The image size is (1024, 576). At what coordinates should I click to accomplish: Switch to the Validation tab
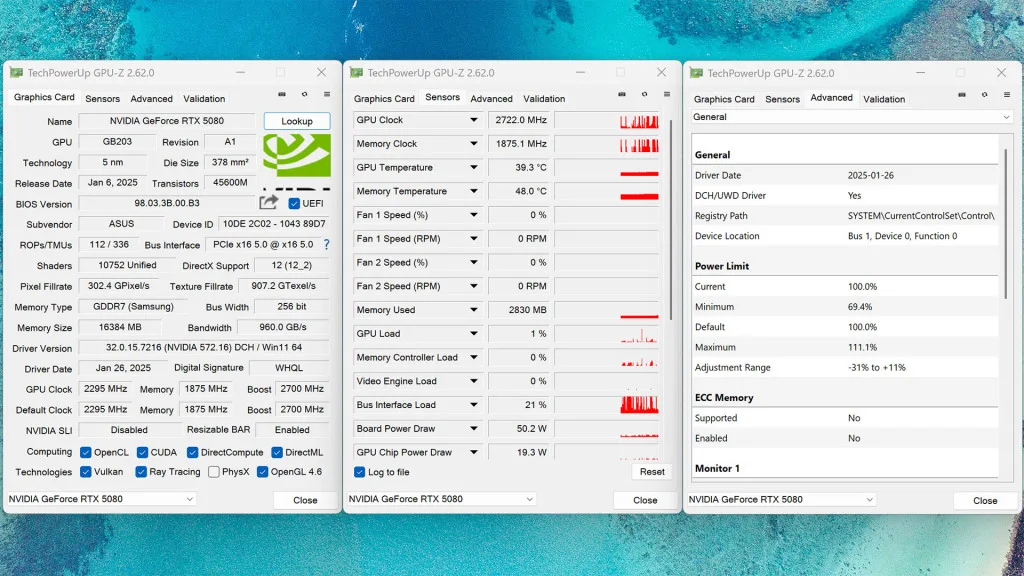(204, 98)
